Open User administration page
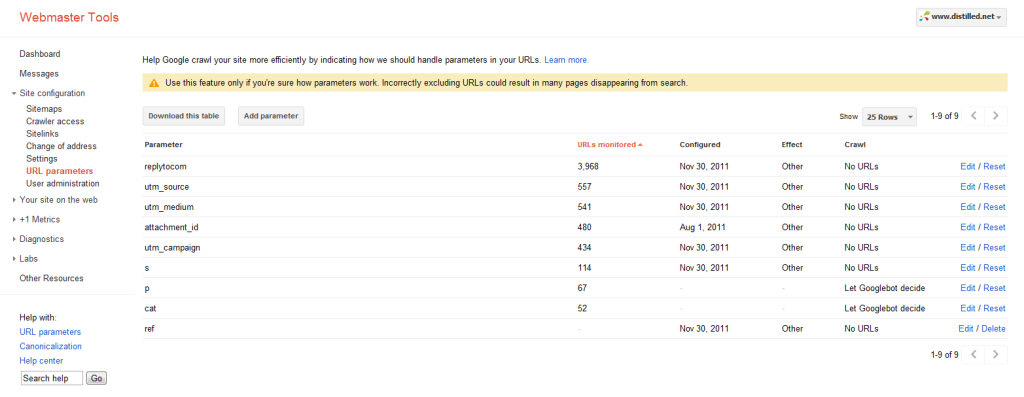This screenshot has height=397, width=1024. click(63, 183)
